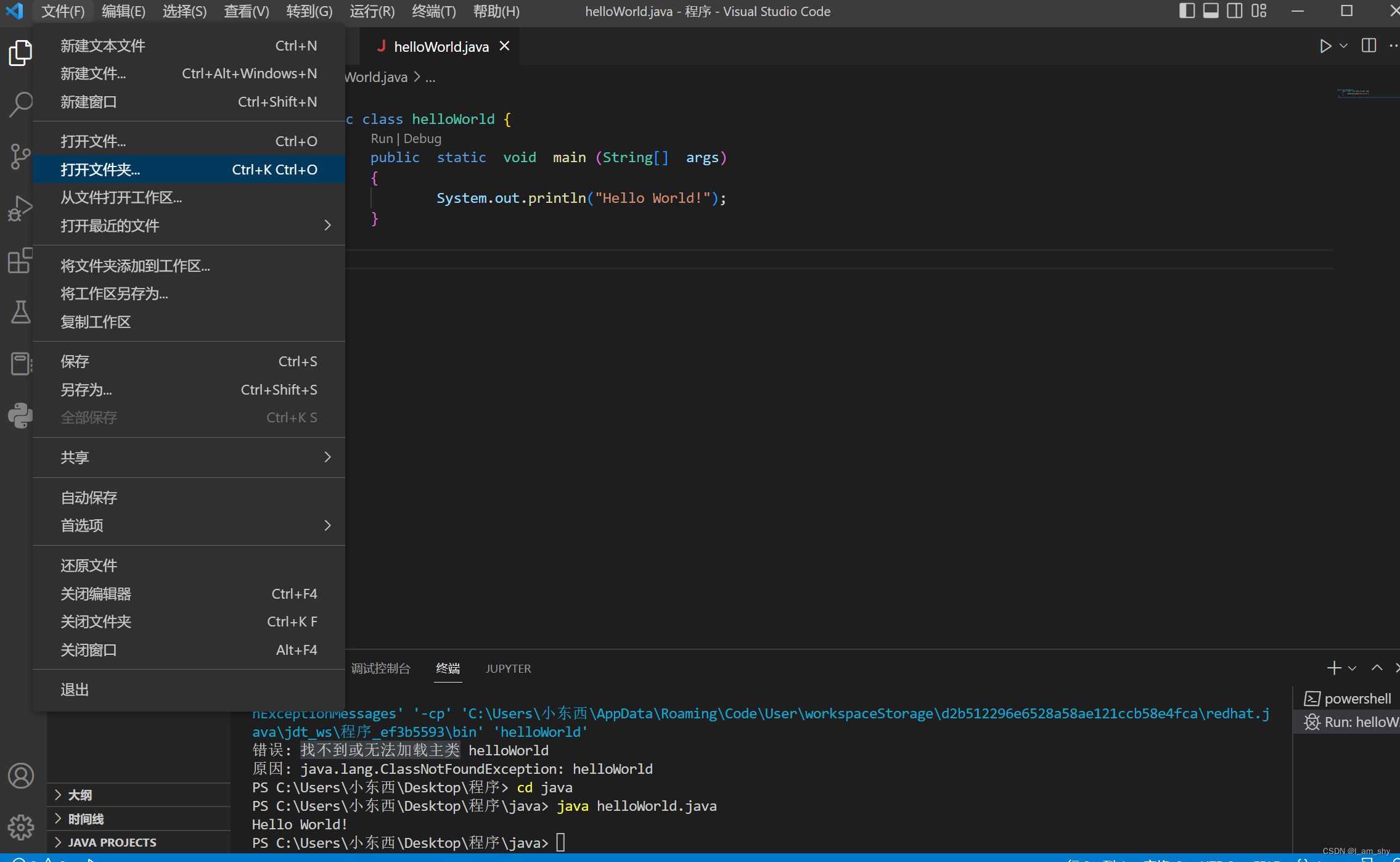Toggle 自动保存 in the File menu

click(89, 498)
